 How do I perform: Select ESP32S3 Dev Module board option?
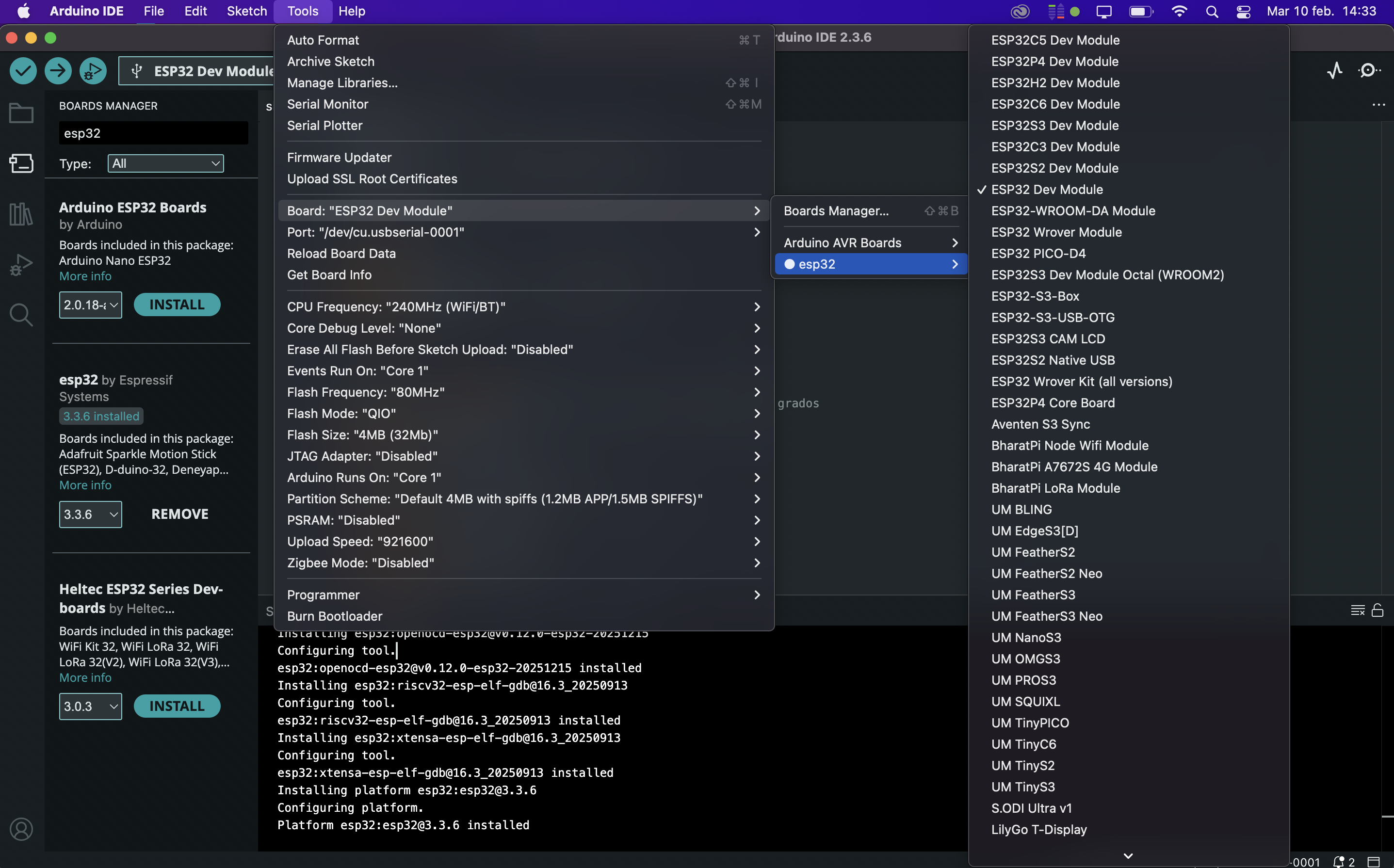1054,125
